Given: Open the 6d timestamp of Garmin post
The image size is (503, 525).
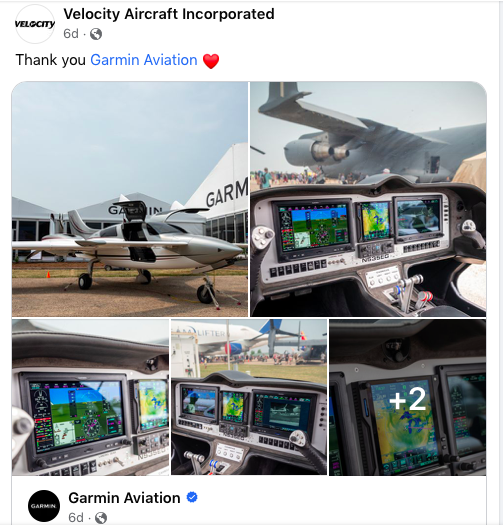Looking at the screenshot, I should [x=76, y=517].
